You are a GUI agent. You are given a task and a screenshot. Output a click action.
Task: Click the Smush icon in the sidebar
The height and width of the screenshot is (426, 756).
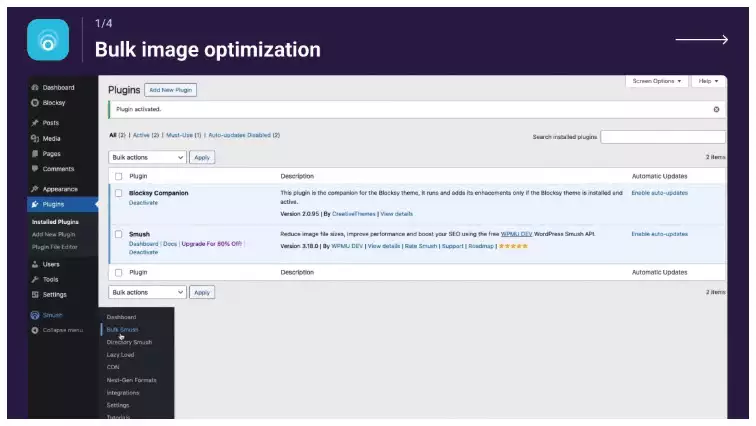tap(35, 315)
